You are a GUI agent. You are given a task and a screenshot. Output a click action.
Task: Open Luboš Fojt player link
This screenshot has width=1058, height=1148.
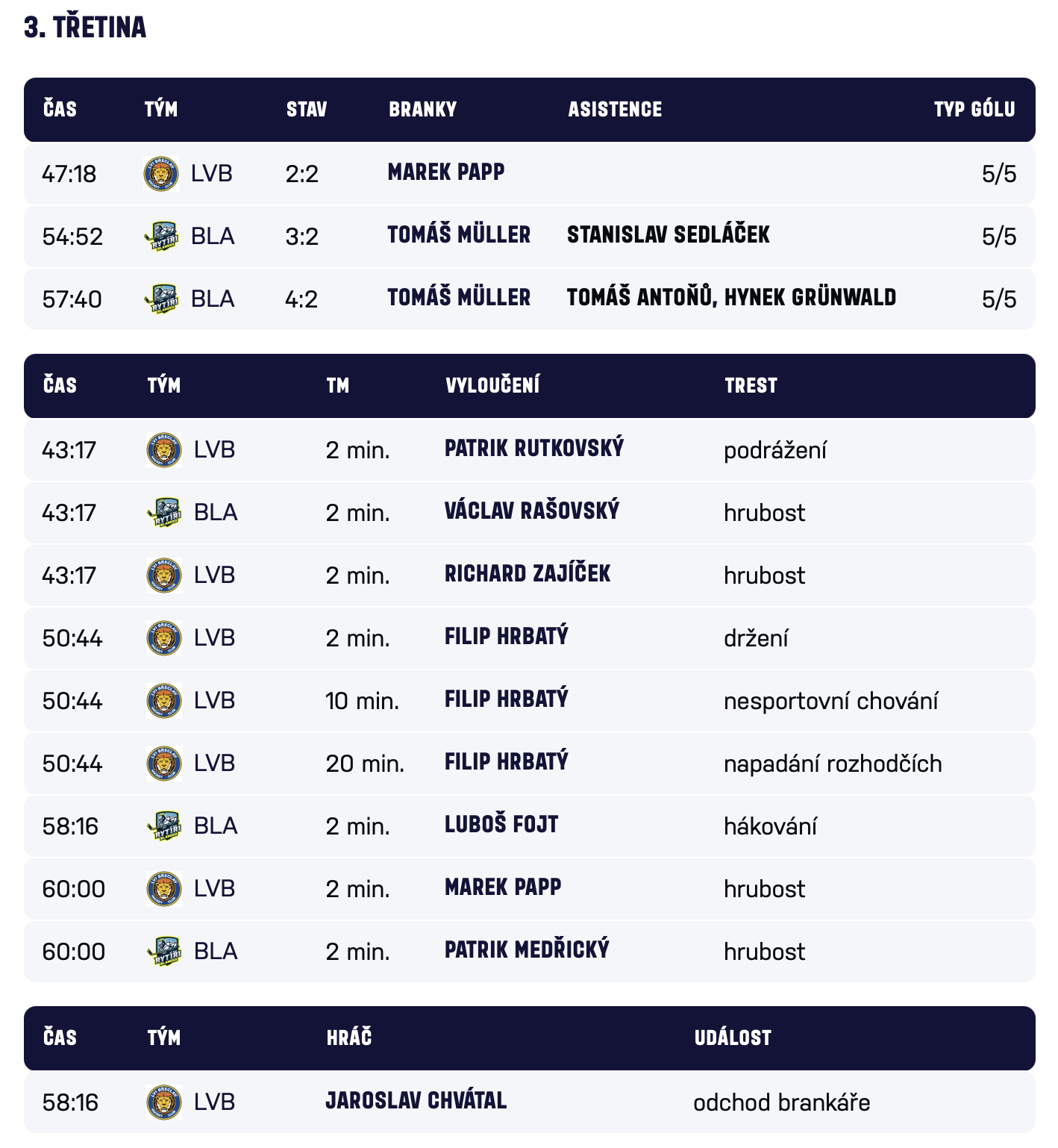pos(501,825)
